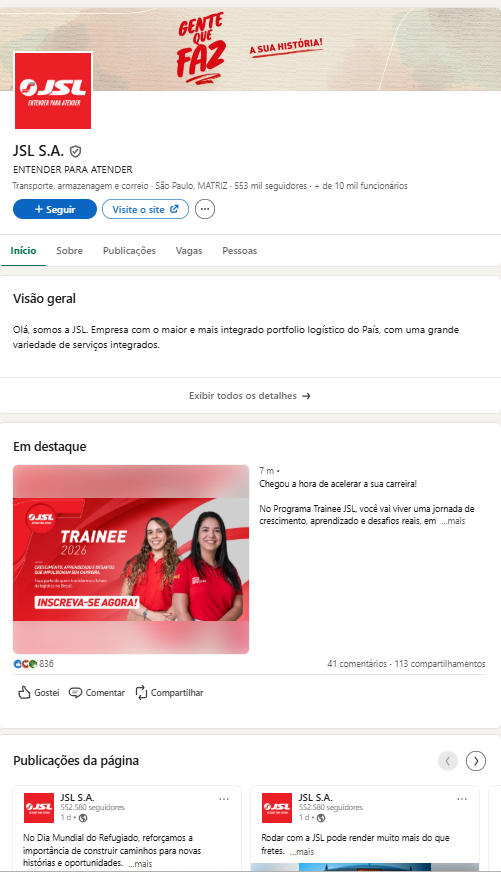501x872 pixels.
Task: Expand featured post text with …mais
Action: [453, 521]
